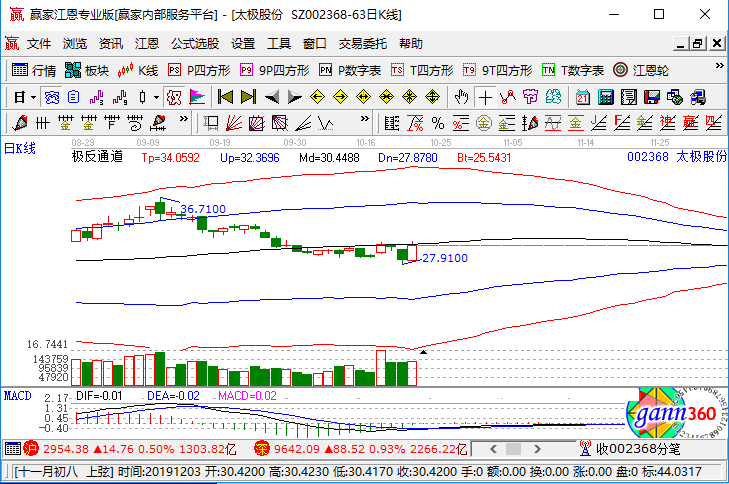Select the measured square box tool
Screen dimensions: 729x484
[x=211, y=123]
